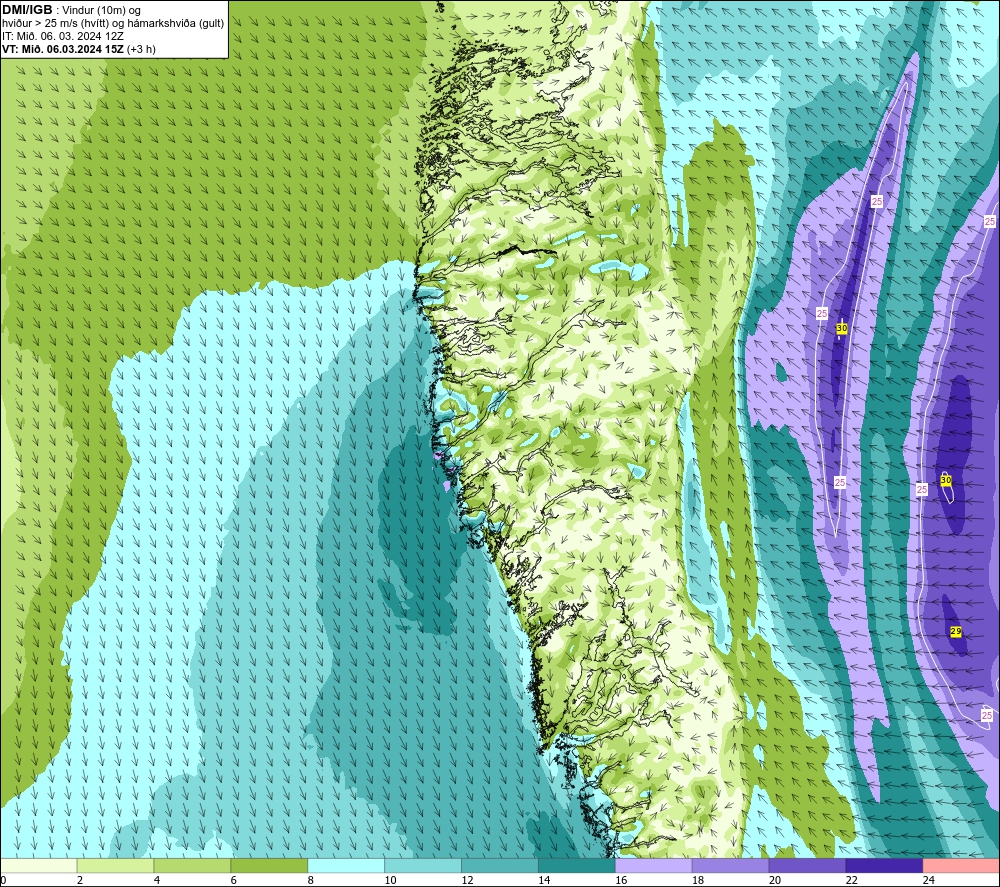Click the legend scale value '8'
This screenshot has width=1000, height=887.
(x=311, y=880)
